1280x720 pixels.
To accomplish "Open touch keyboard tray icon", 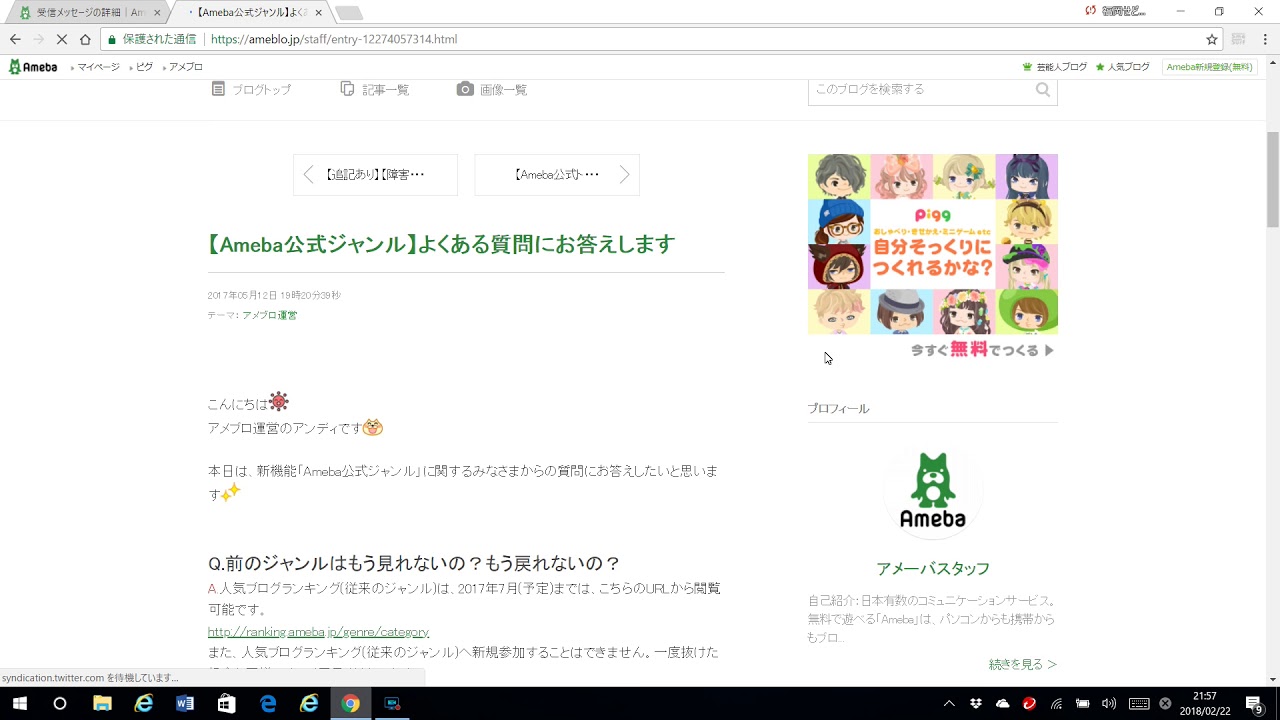I will click(x=1139, y=703).
